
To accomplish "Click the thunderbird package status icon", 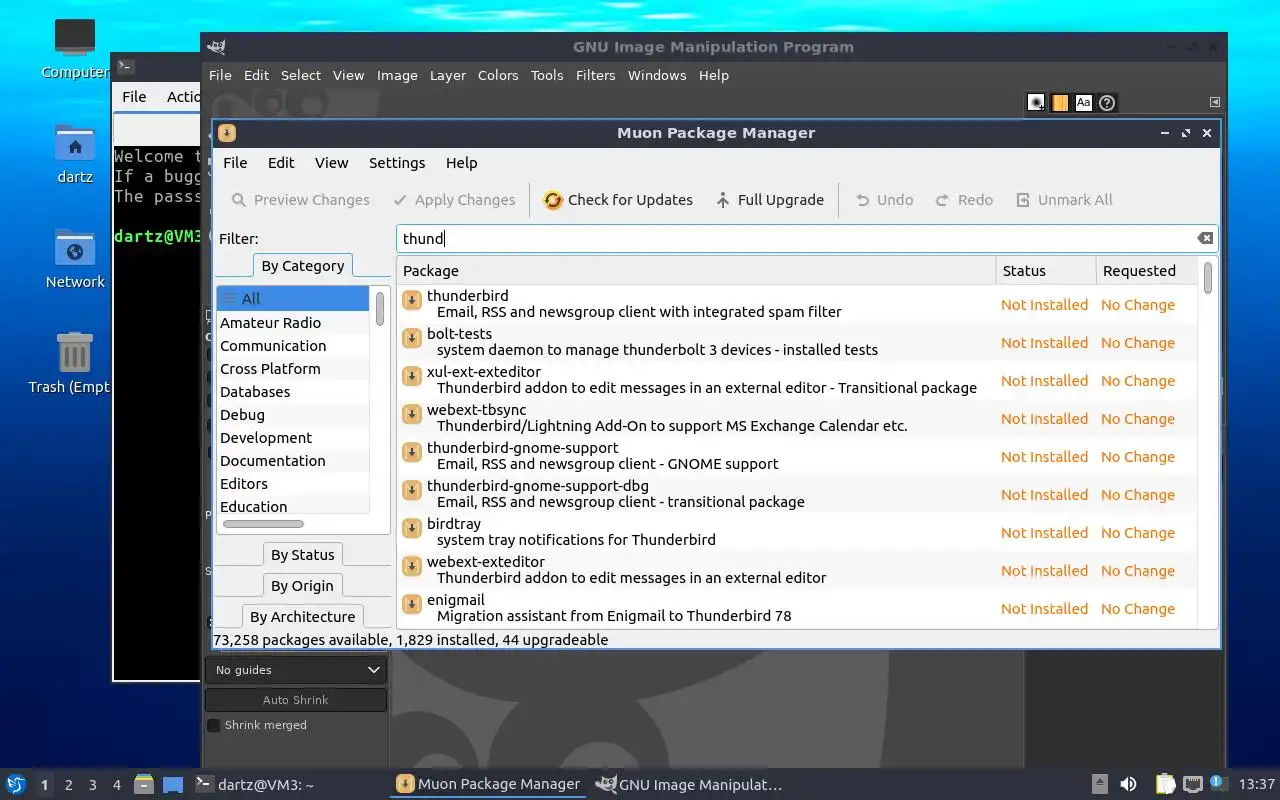I will [x=411, y=301].
